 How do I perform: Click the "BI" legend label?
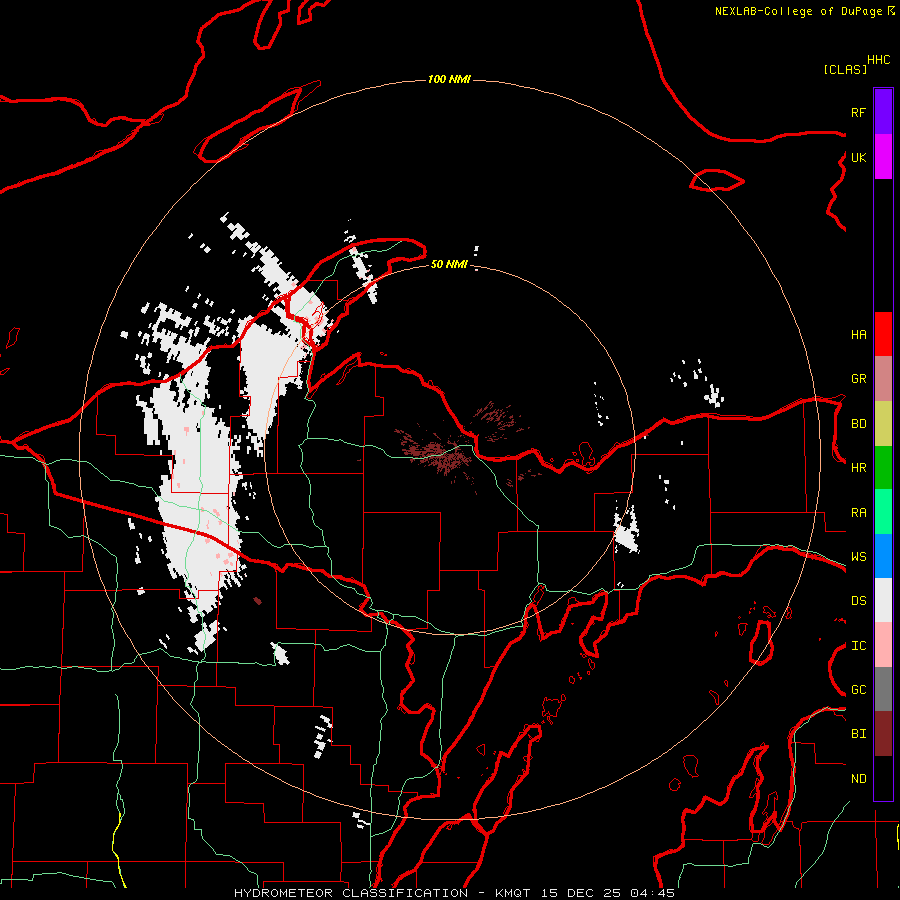(x=858, y=734)
